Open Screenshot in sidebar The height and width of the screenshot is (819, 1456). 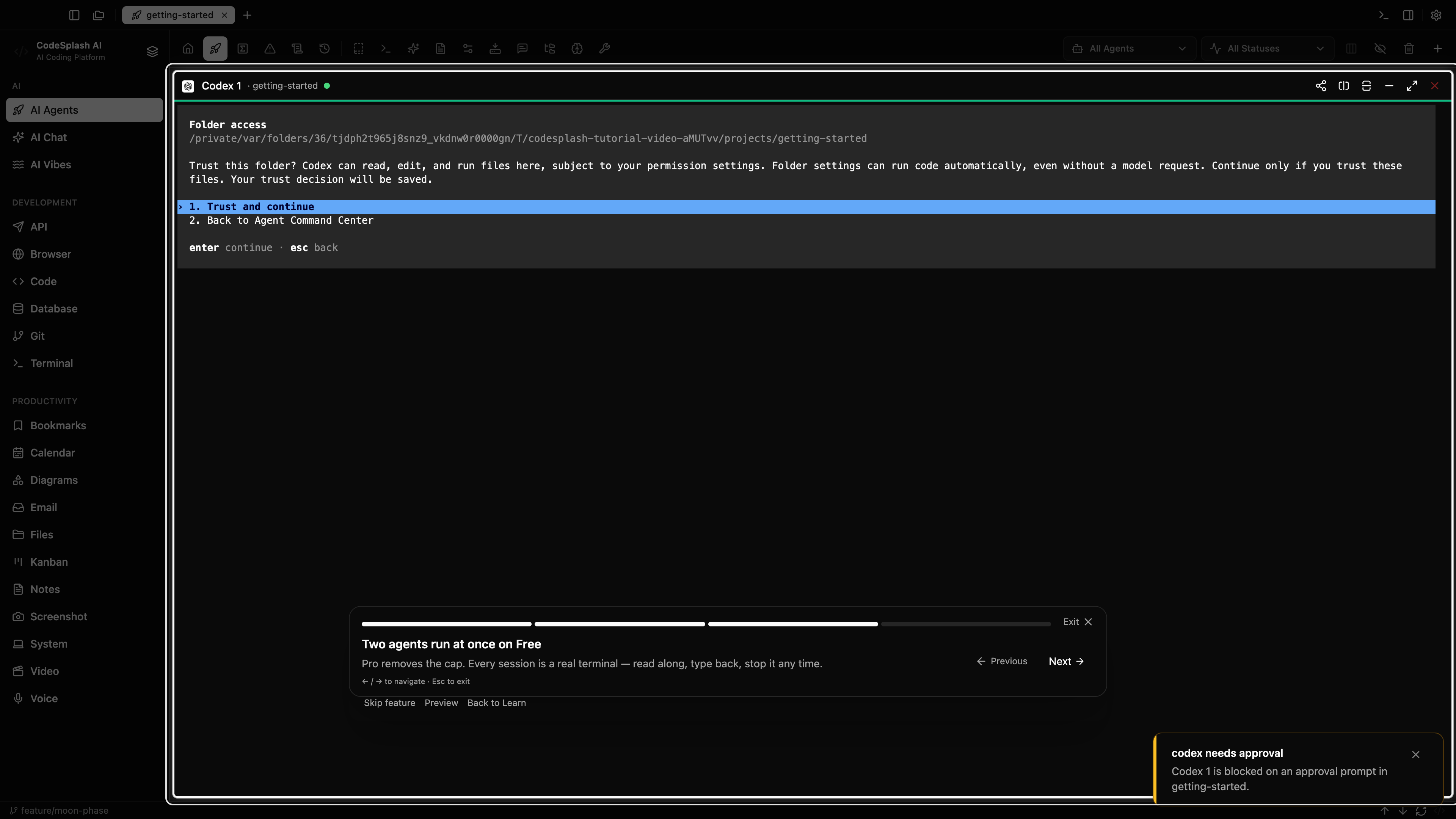coord(85,617)
